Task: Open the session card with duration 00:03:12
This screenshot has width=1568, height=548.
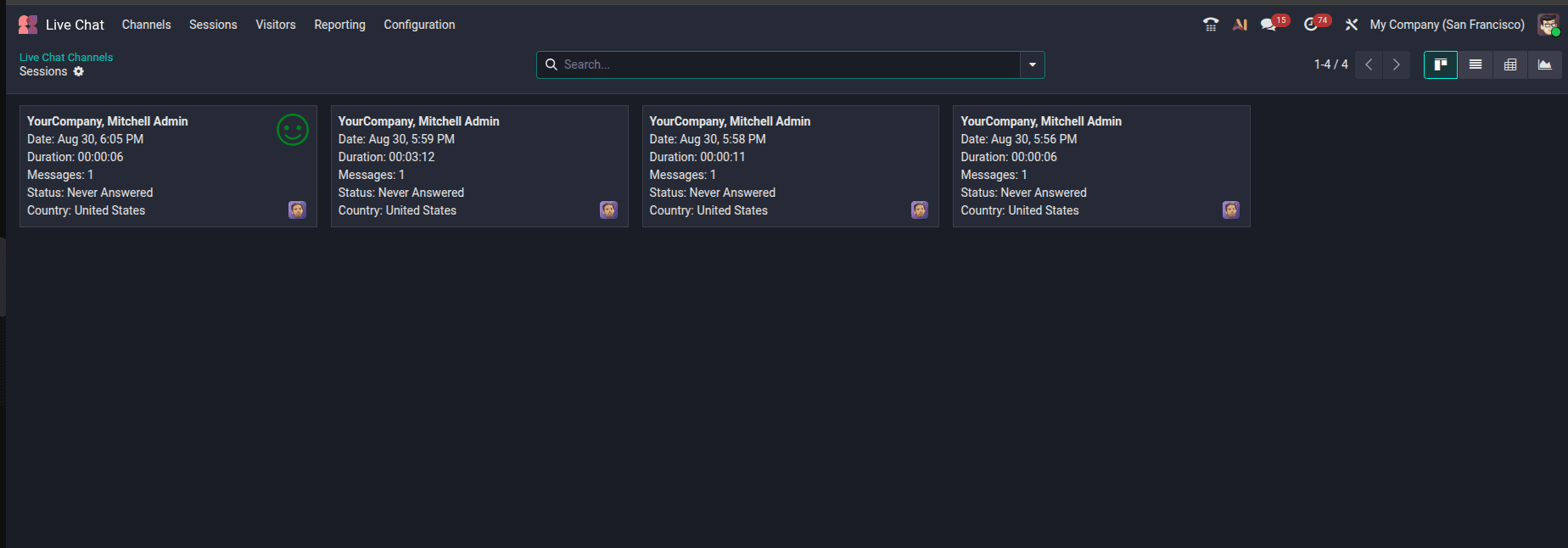Action: 479,166
